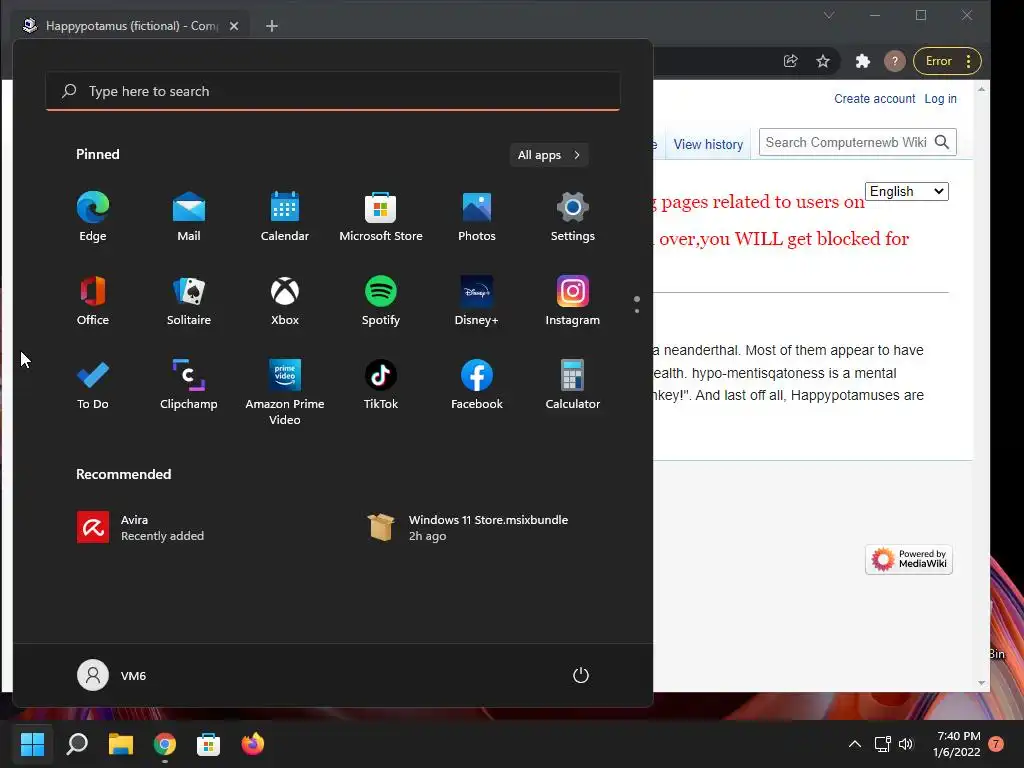This screenshot has width=1024, height=768.
Task: Show hidden system tray icons
Action: coord(854,744)
